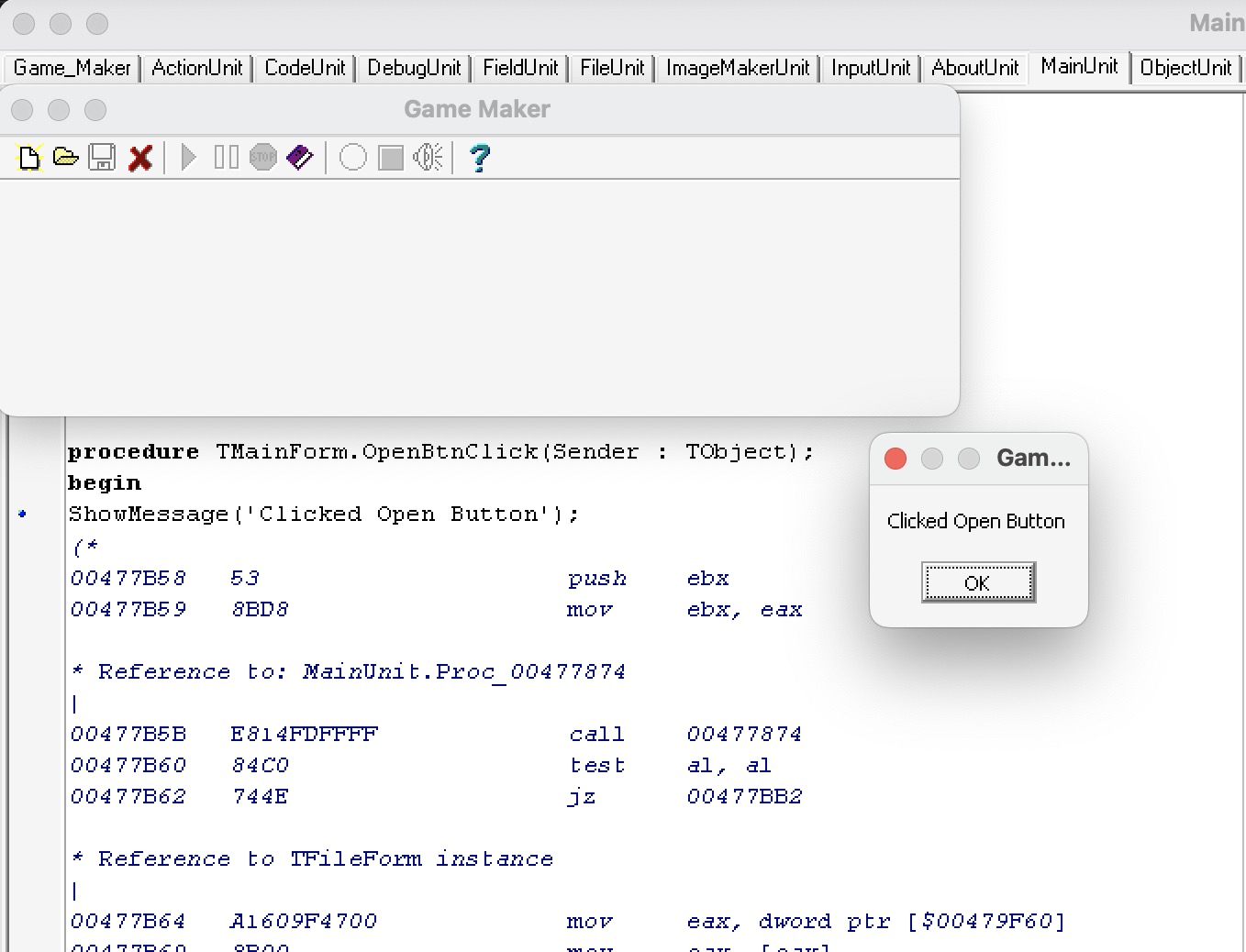The image size is (1246, 952).
Task: Switch to the ImageMakerUnit tab
Action: coord(738,68)
